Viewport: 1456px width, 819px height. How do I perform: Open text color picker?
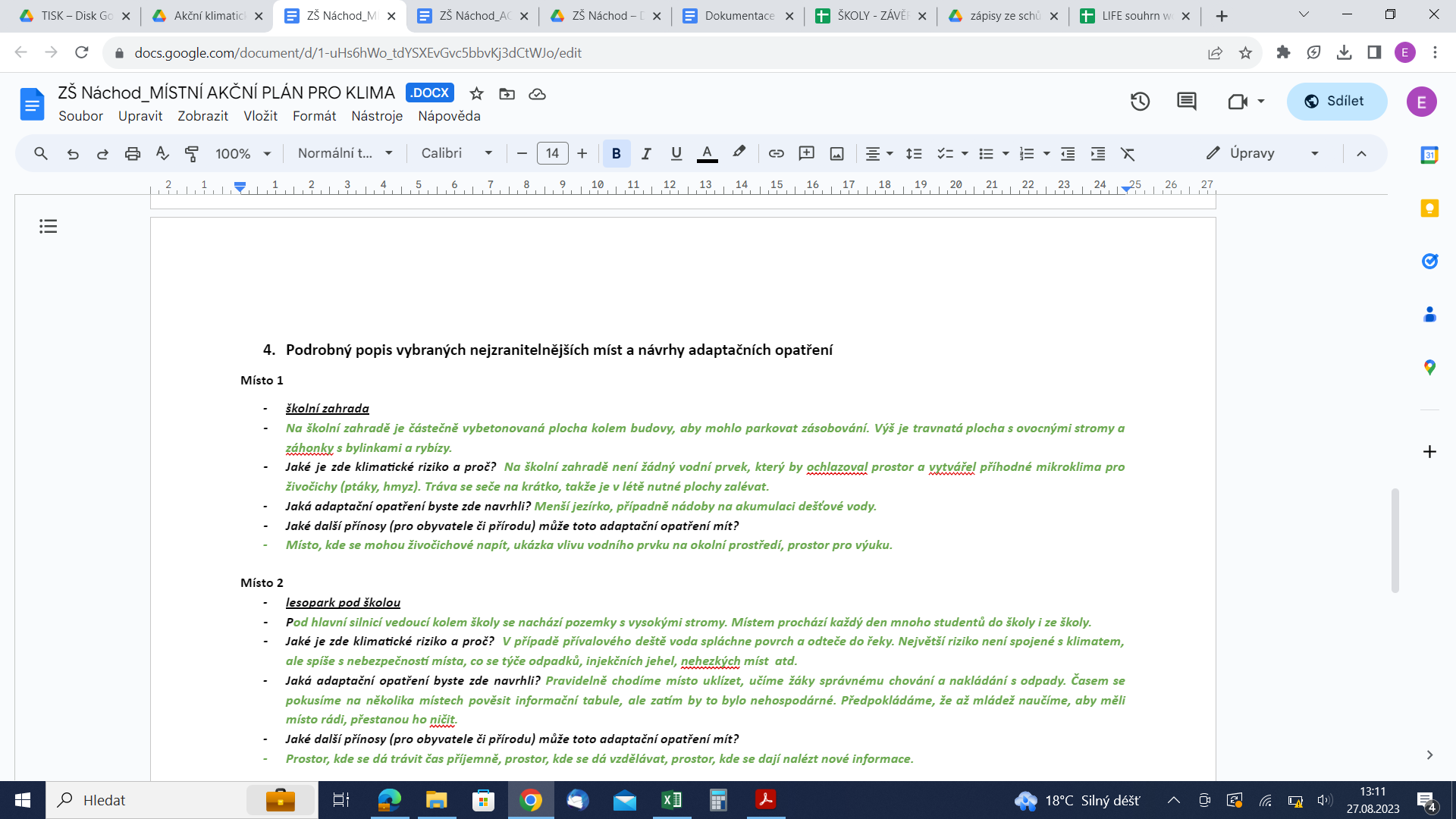(x=707, y=154)
